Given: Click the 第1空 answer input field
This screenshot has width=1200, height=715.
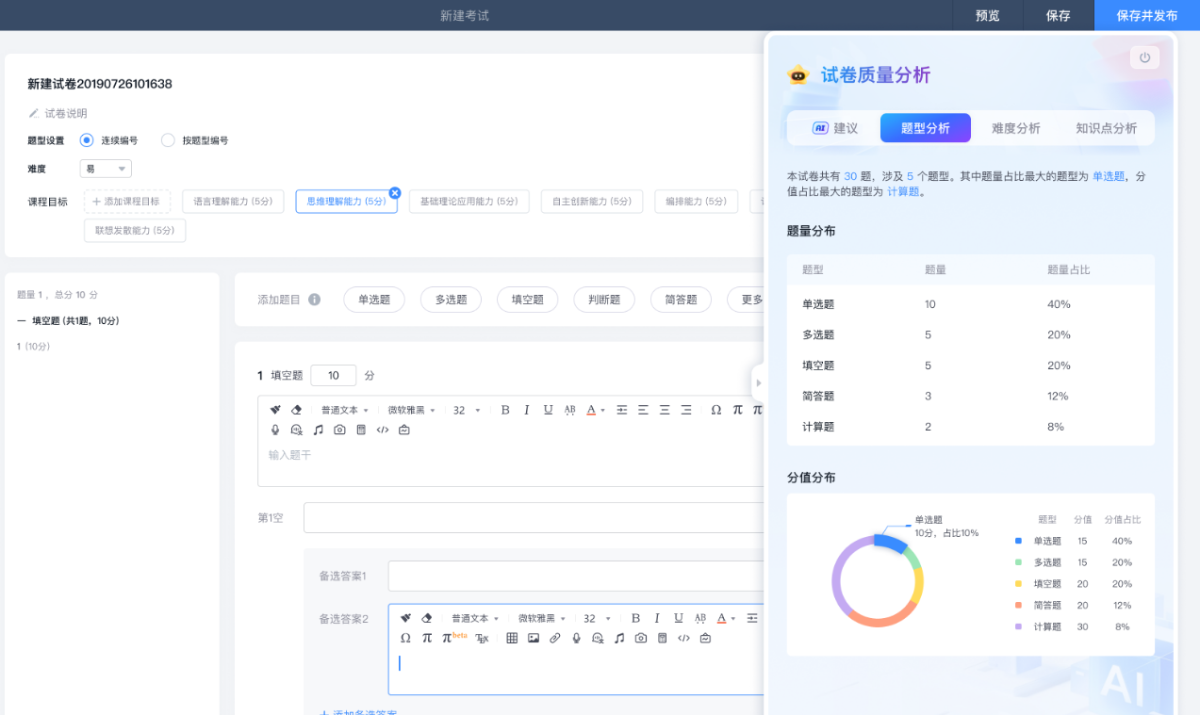Looking at the screenshot, I should pos(535,518).
